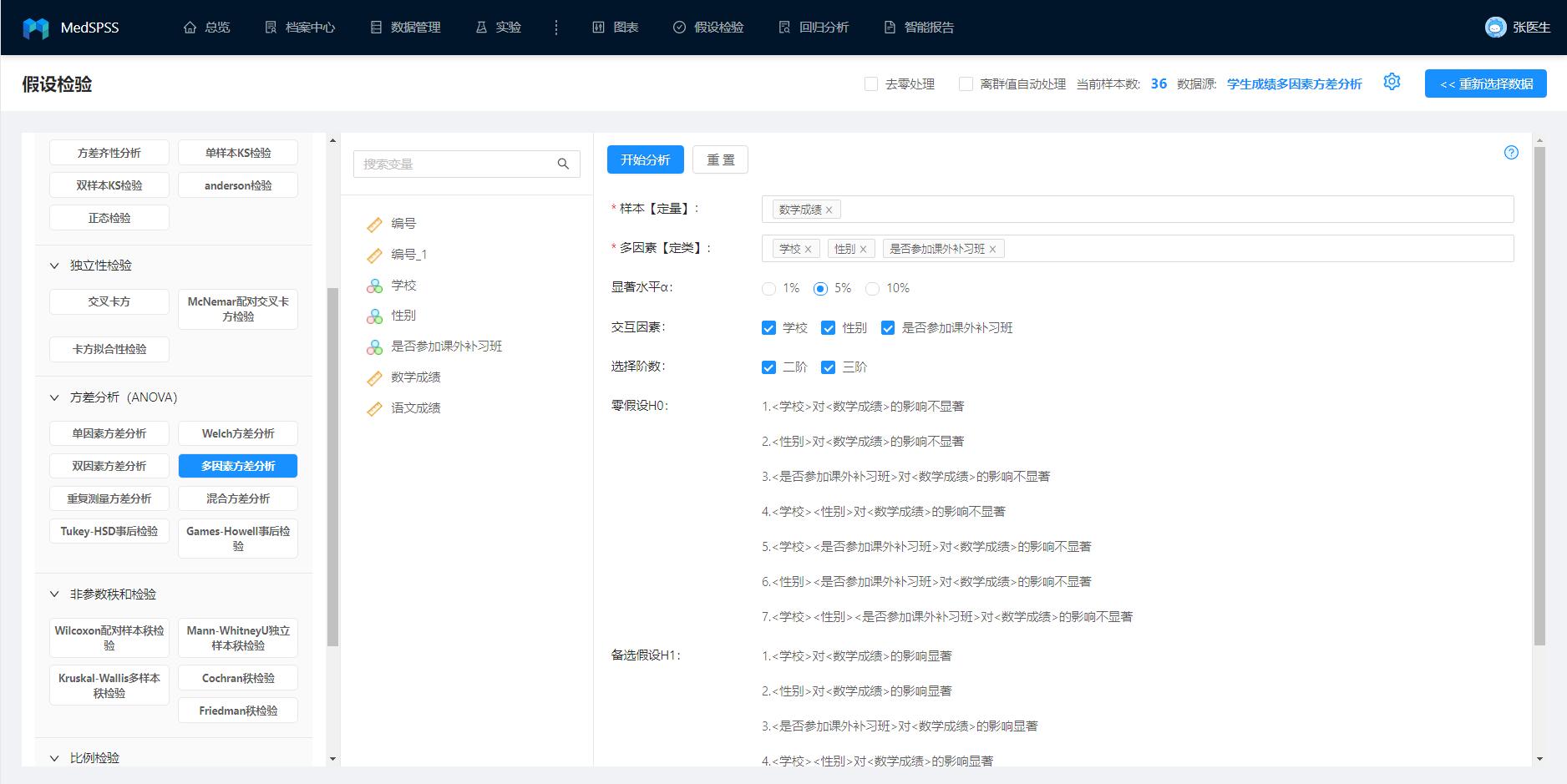Select the 1% significance level radio button
1567x784 pixels.
point(769,288)
